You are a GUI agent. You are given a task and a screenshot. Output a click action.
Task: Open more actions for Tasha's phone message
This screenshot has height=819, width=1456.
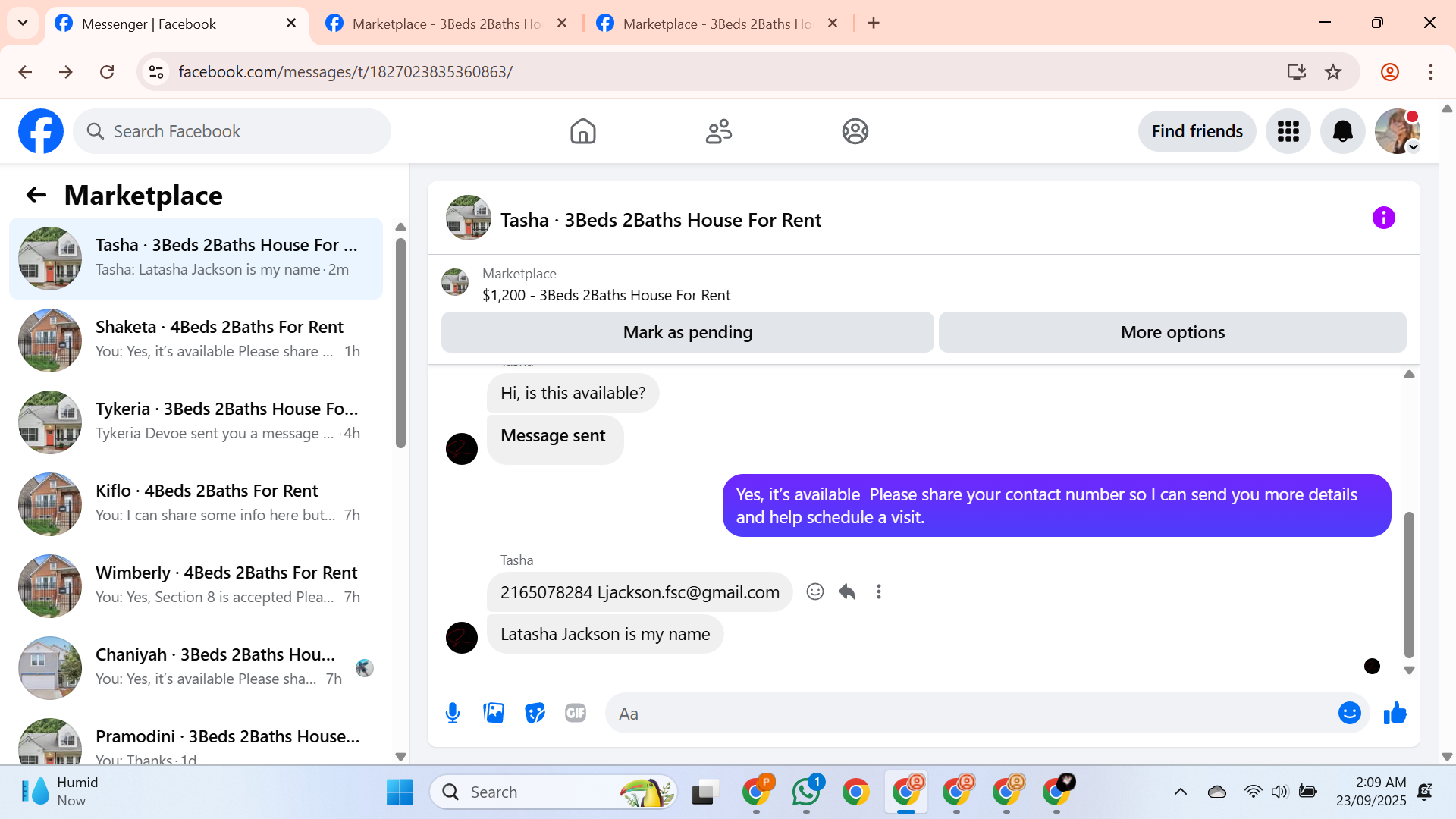[879, 591]
